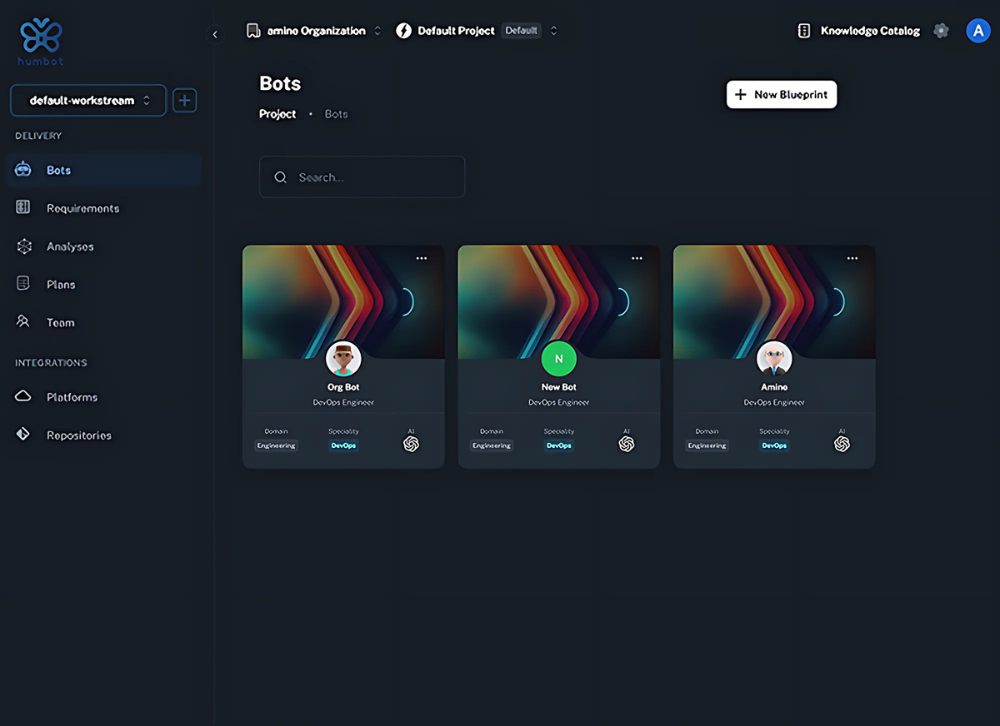The width and height of the screenshot is (1000, 726).
Task: Click the user avatar 'A' icon
Action: 977,31
